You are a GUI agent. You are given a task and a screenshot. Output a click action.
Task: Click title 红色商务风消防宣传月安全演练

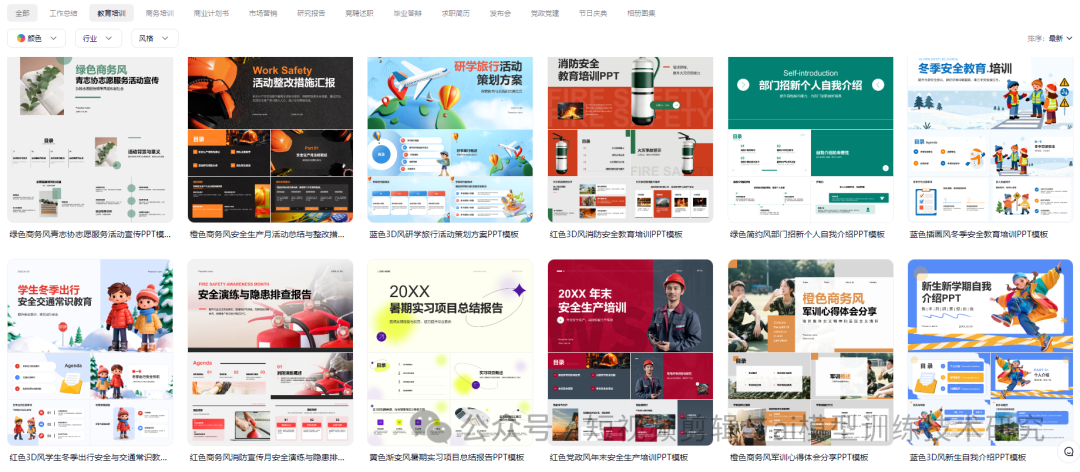coord(267,457)
